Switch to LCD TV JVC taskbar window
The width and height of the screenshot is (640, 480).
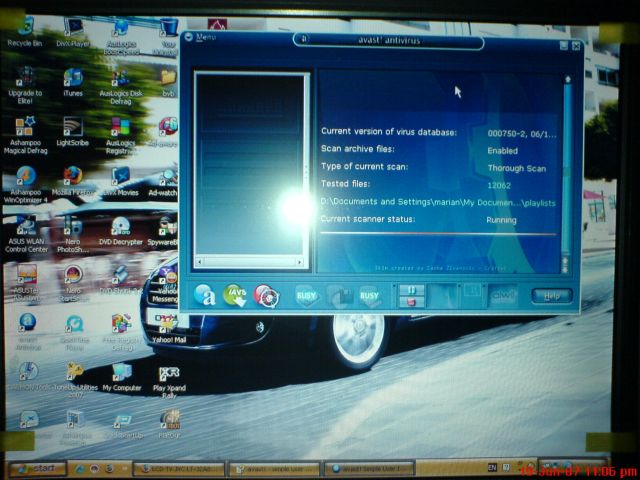pyautogui.click(x=179, y=470)
